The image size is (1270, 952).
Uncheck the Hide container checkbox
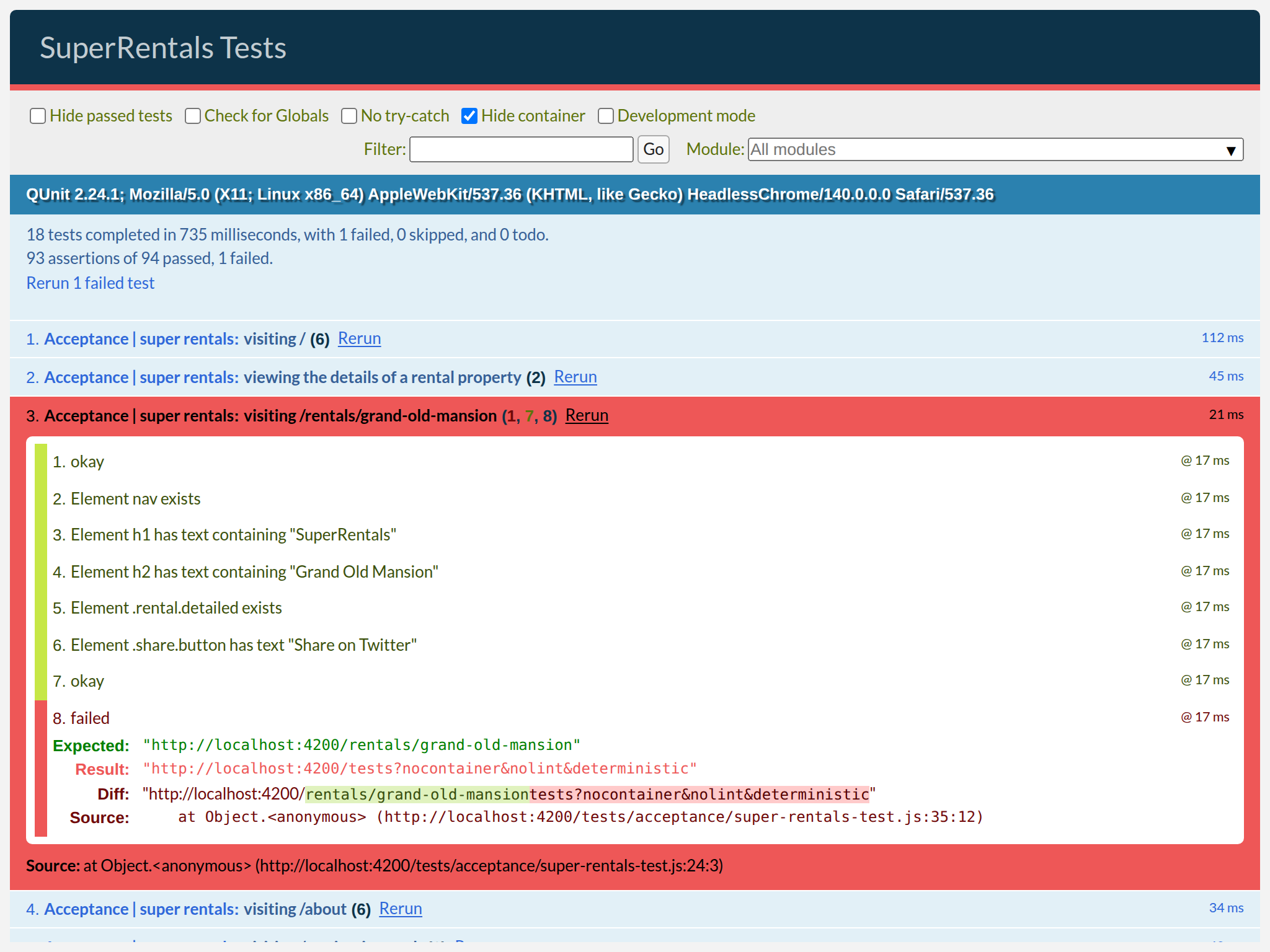[469, 116]
